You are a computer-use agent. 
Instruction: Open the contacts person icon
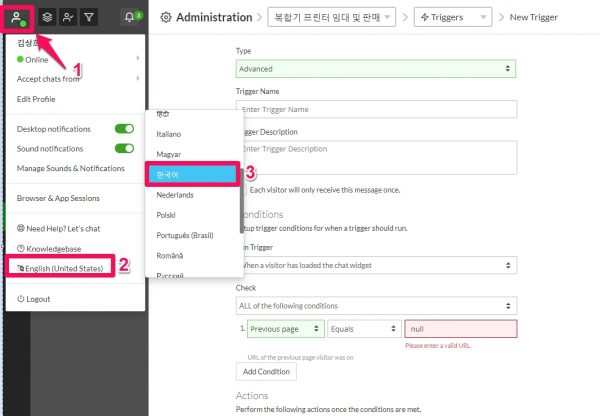[68, 17]
